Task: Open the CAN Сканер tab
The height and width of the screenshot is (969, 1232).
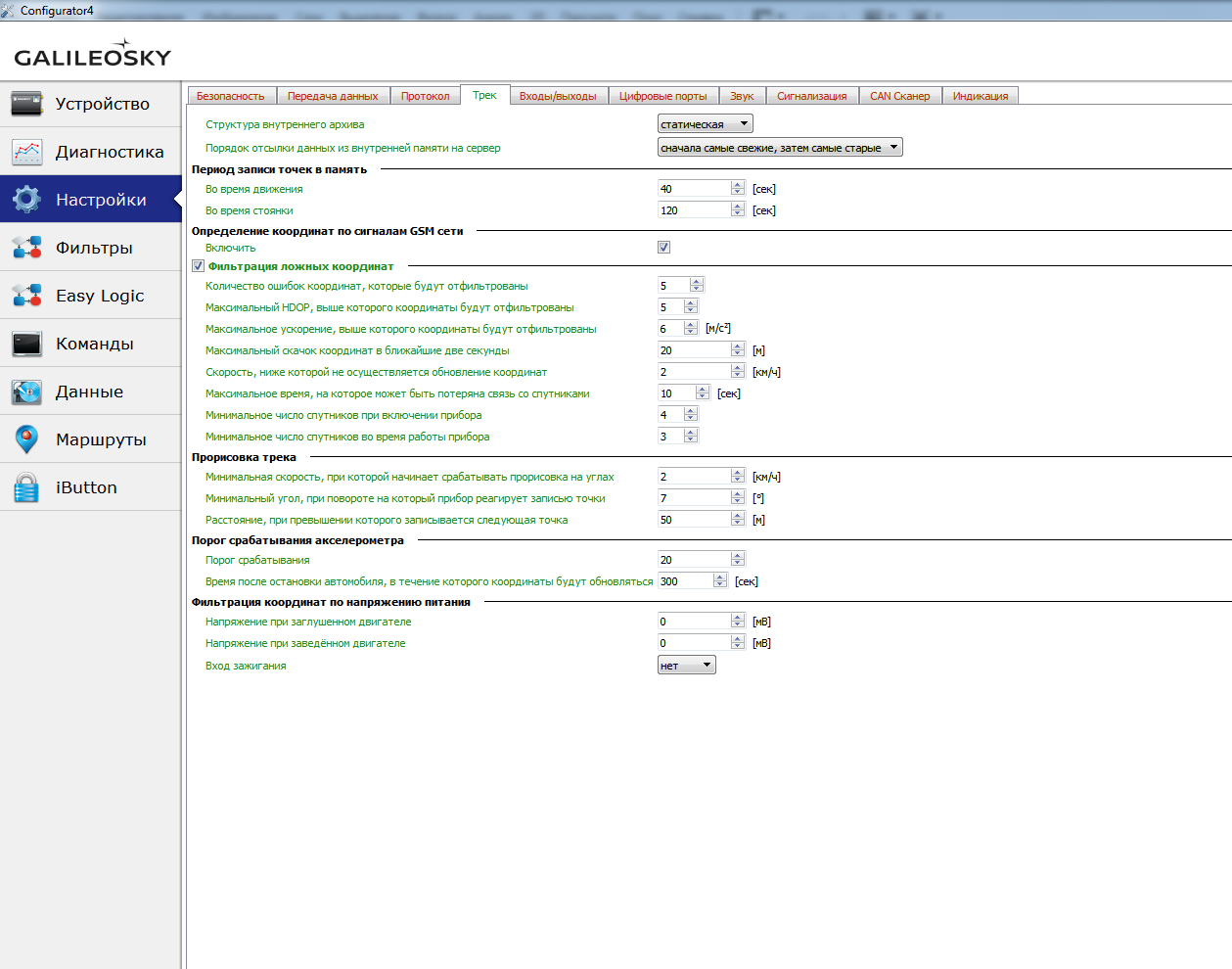Action: (x=899, y=96)
